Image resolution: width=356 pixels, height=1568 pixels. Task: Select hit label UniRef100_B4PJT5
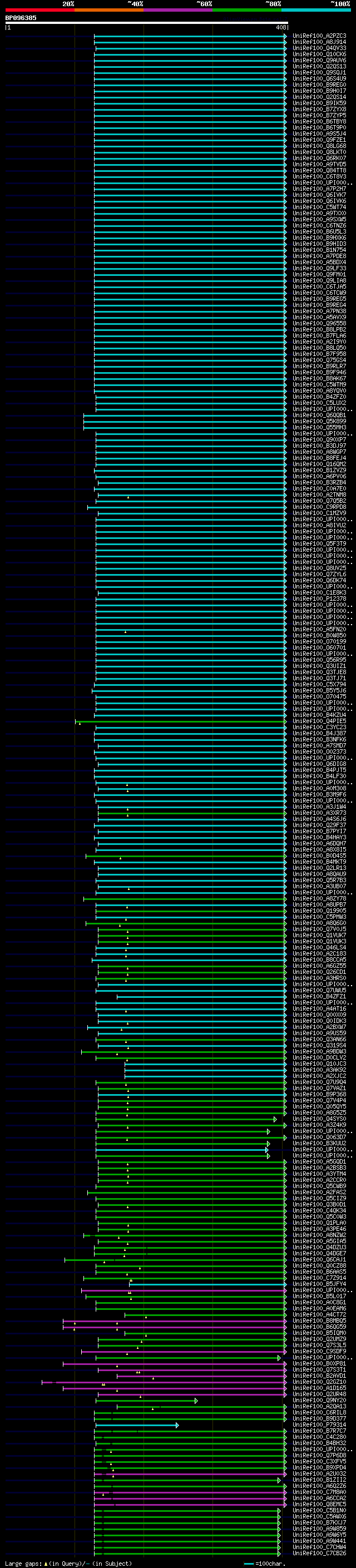click(x=319, y=770)
